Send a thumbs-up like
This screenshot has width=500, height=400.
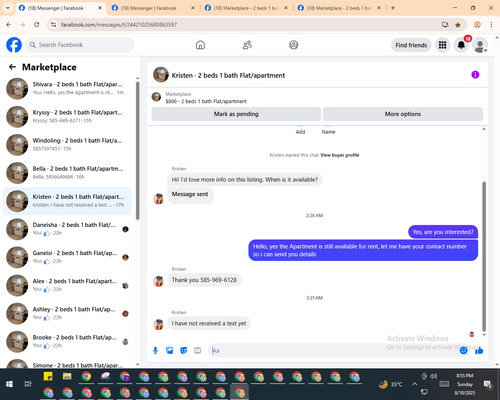coord(479,350)
